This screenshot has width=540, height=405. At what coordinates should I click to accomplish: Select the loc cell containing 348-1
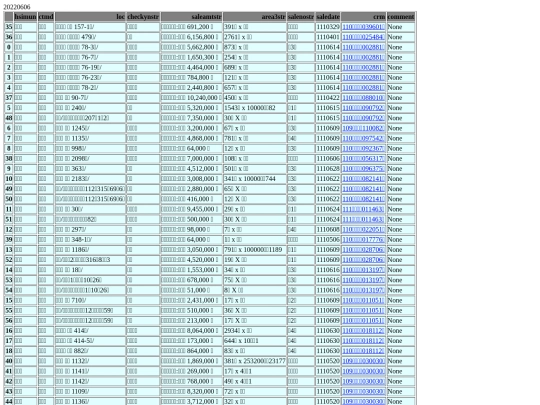(x=90, y=239)
